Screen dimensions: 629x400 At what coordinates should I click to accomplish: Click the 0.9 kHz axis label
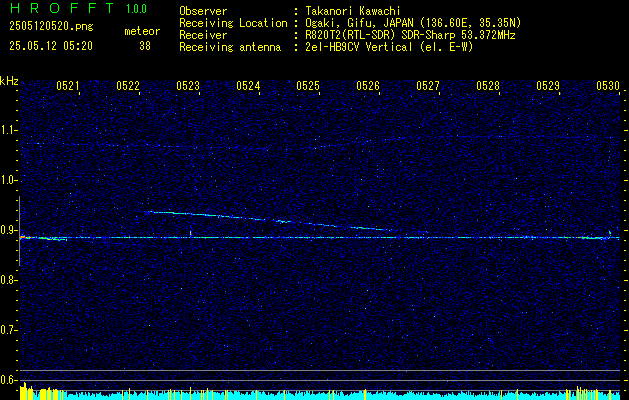[x=8, y=230]
